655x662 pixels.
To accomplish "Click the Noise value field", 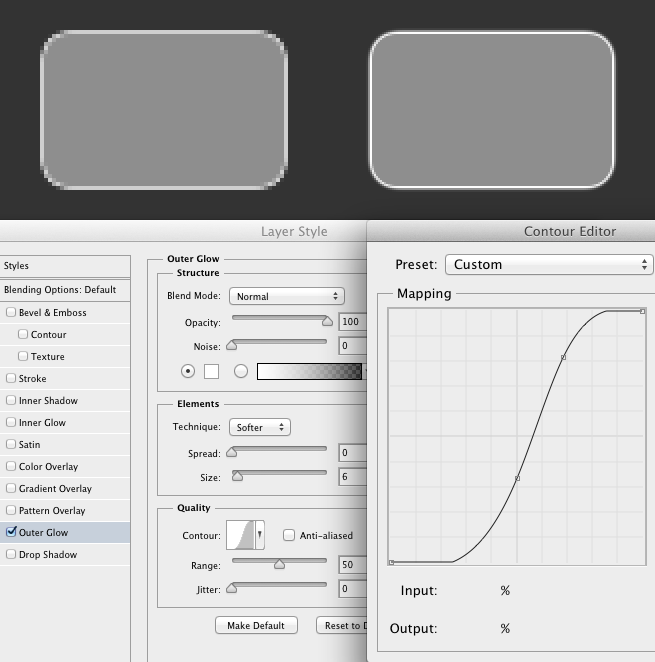I will point(353,346).
